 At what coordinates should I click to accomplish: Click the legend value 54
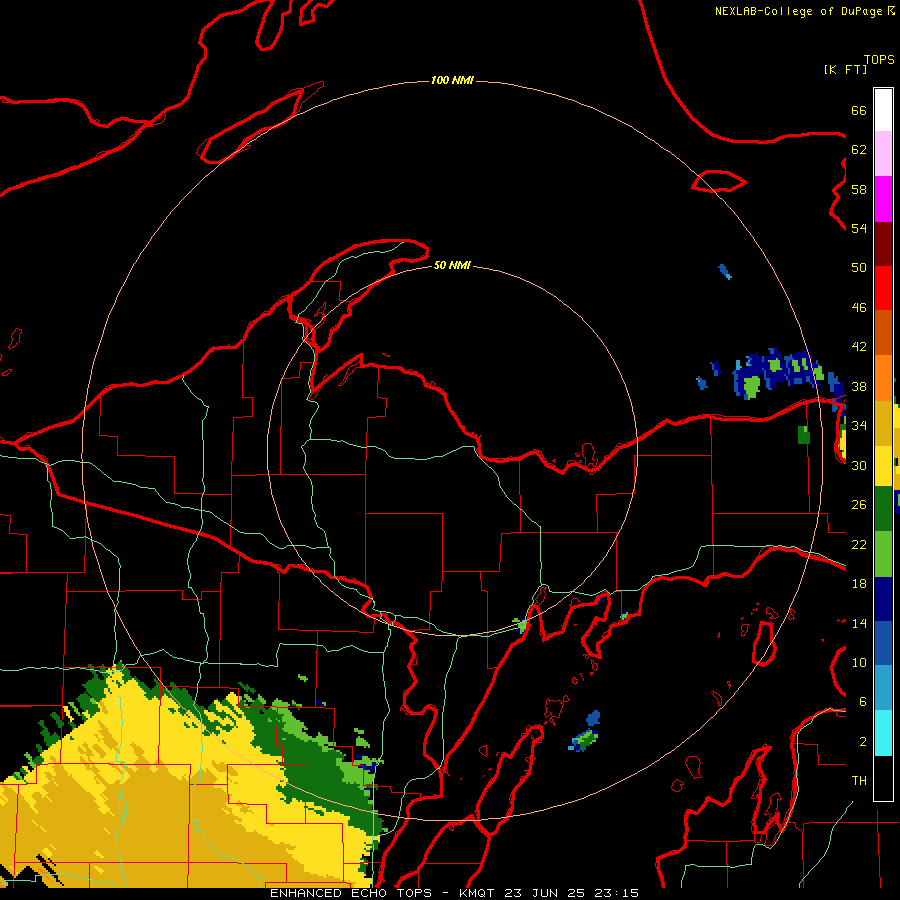pos(859,228)
